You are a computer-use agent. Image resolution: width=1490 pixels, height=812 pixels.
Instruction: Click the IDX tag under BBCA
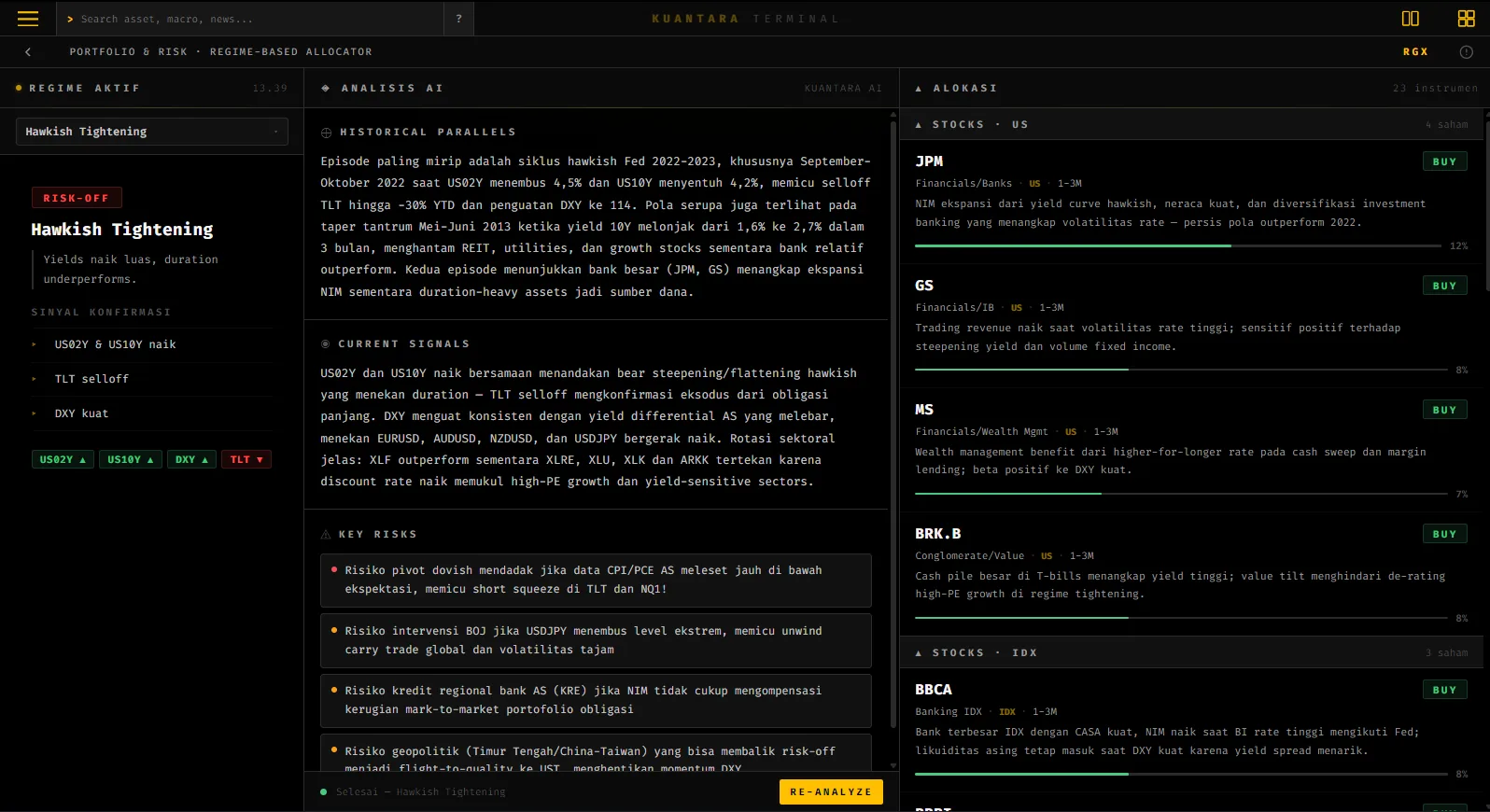coord(1007,712)
